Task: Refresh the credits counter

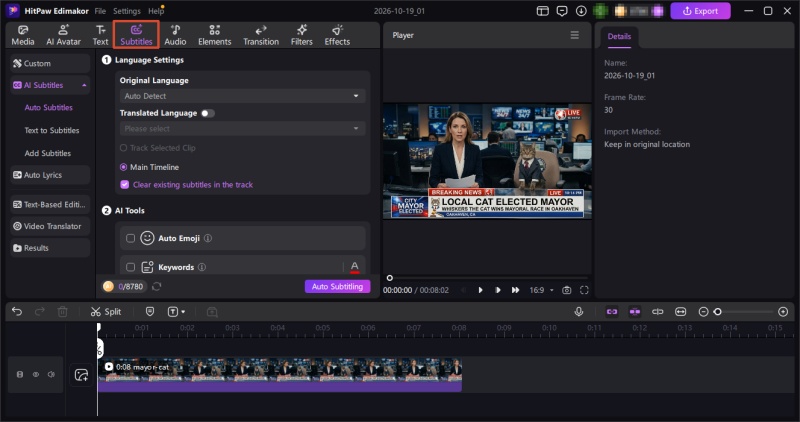Action: click(x=157, y=286)
